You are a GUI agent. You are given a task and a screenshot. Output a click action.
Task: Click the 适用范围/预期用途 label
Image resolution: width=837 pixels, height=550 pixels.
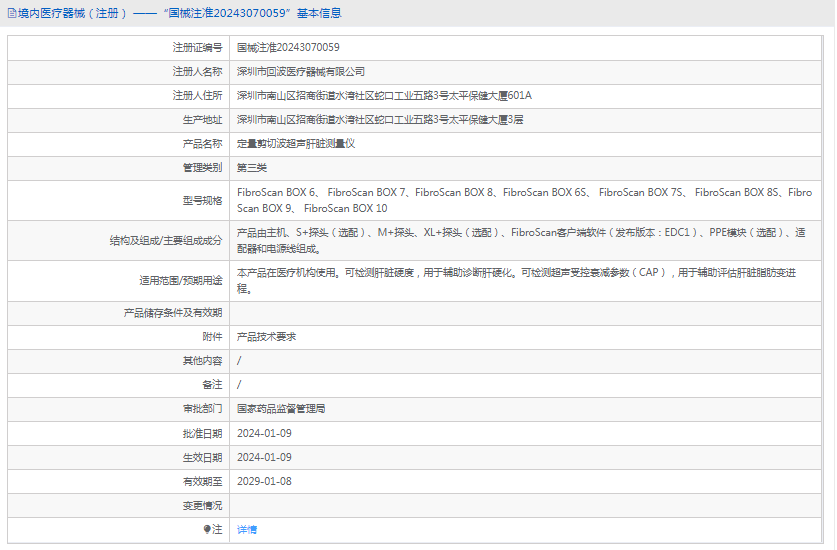click(x=180, y=281)
